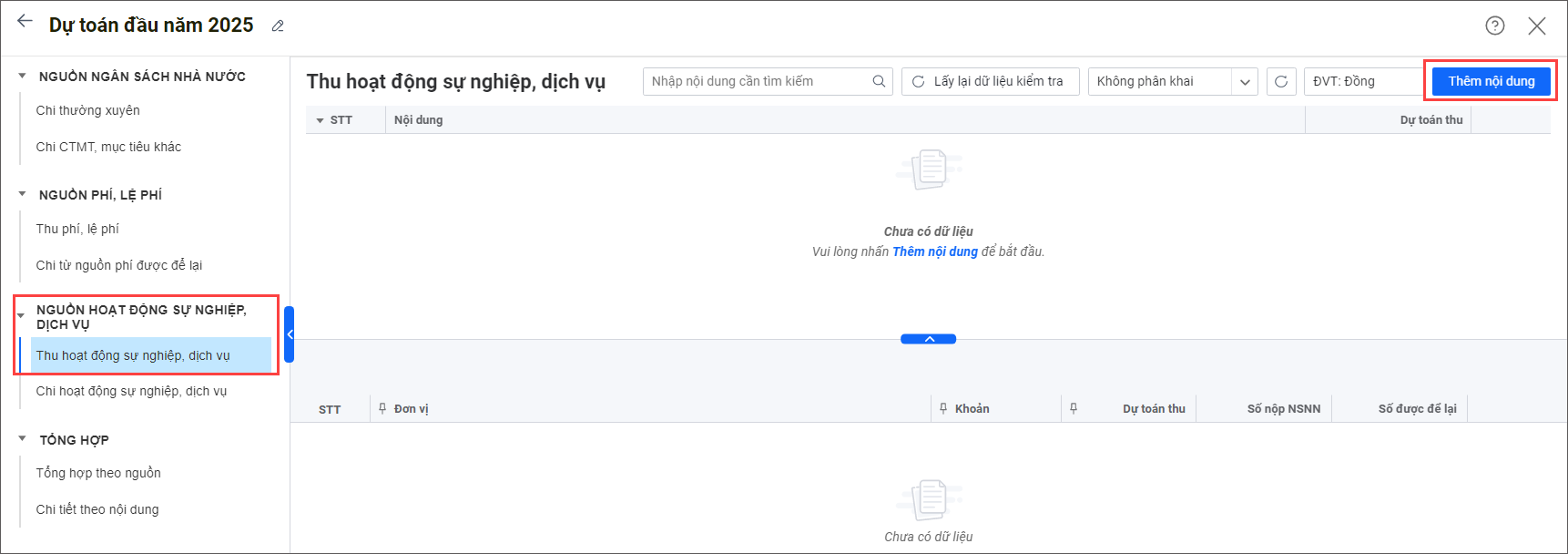Click the Thêm nội dung link in empty state

(934, 251)
